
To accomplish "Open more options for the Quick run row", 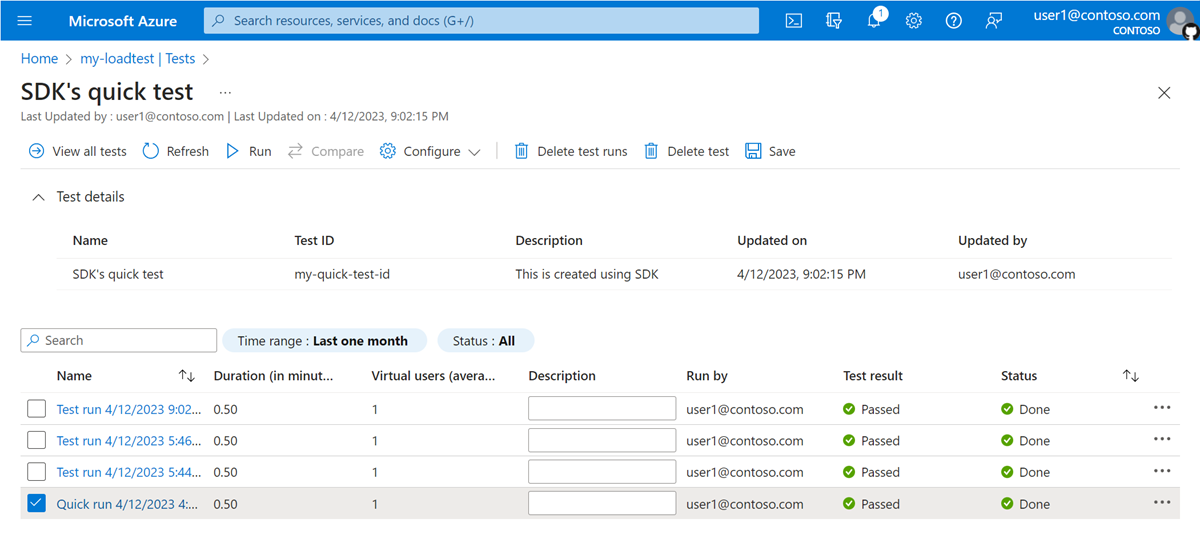I will click(1162, 503).
